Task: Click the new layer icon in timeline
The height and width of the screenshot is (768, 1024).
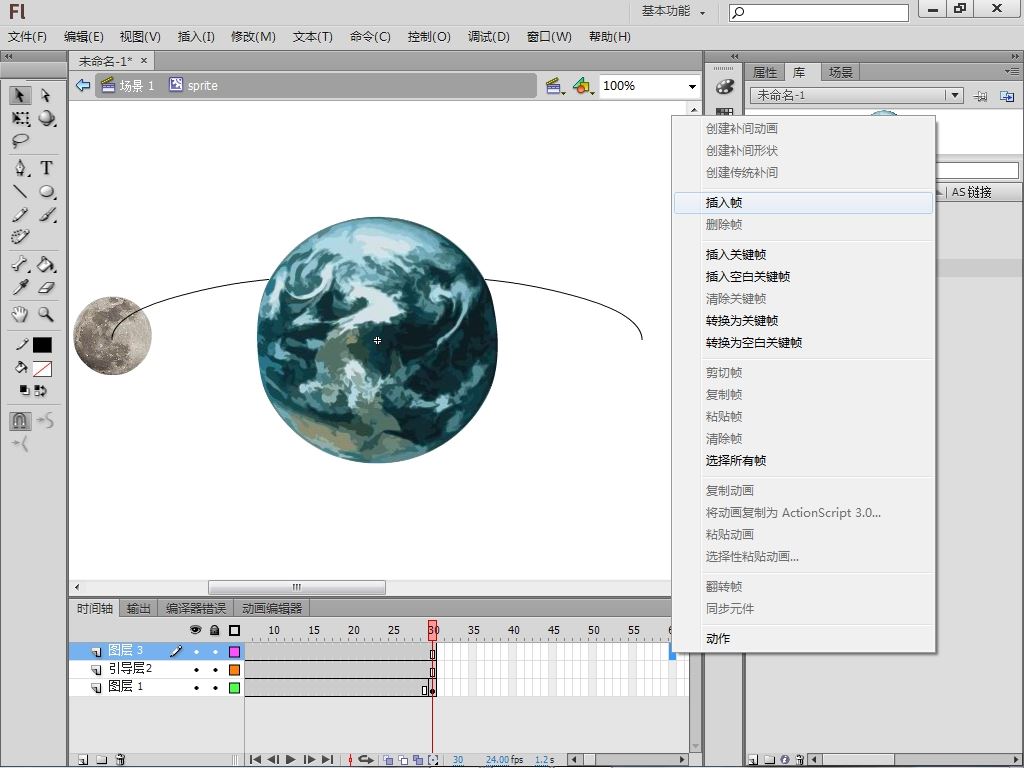Action: point(83,760)
